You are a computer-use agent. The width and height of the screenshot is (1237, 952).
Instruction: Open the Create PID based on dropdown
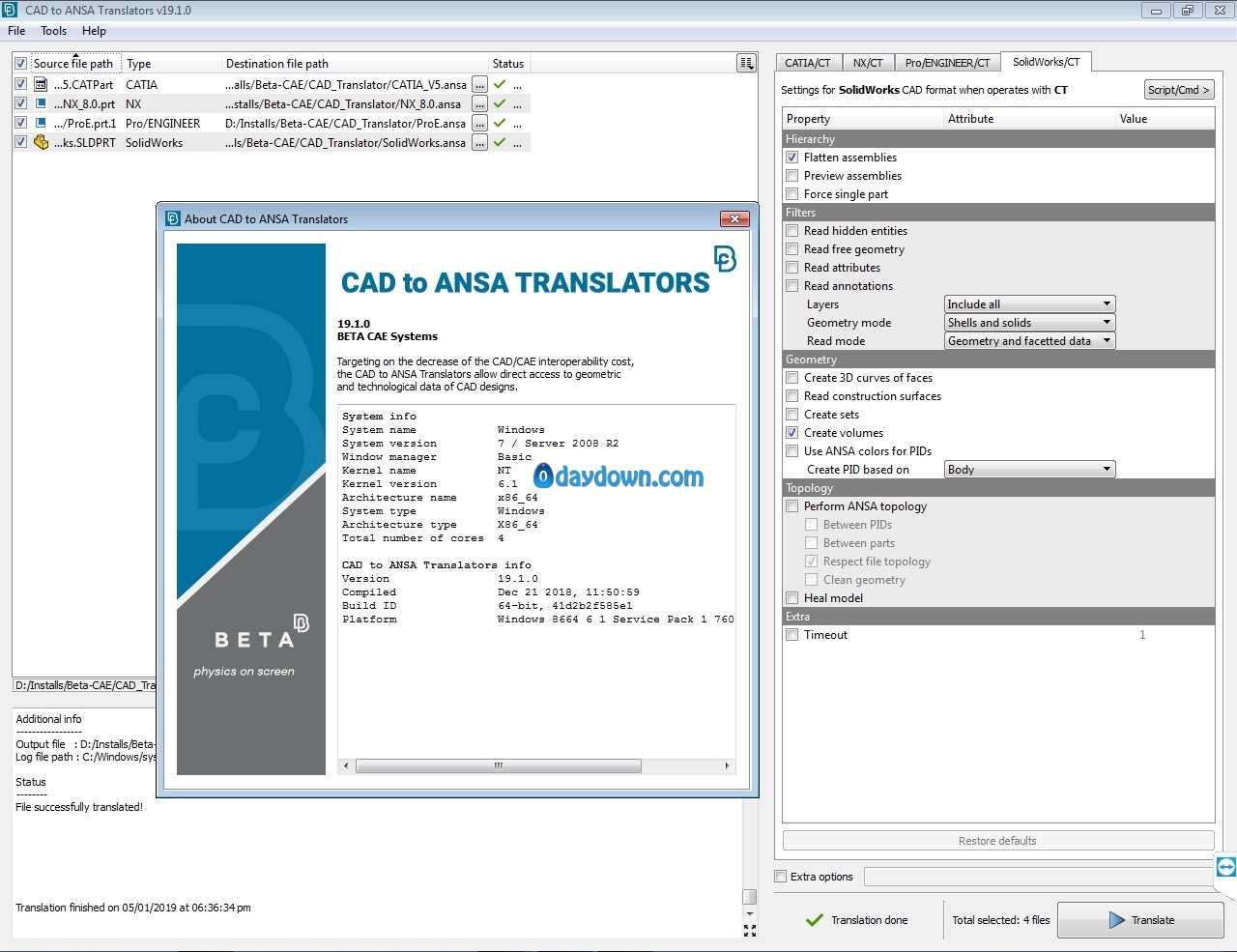click(1030, 470)
